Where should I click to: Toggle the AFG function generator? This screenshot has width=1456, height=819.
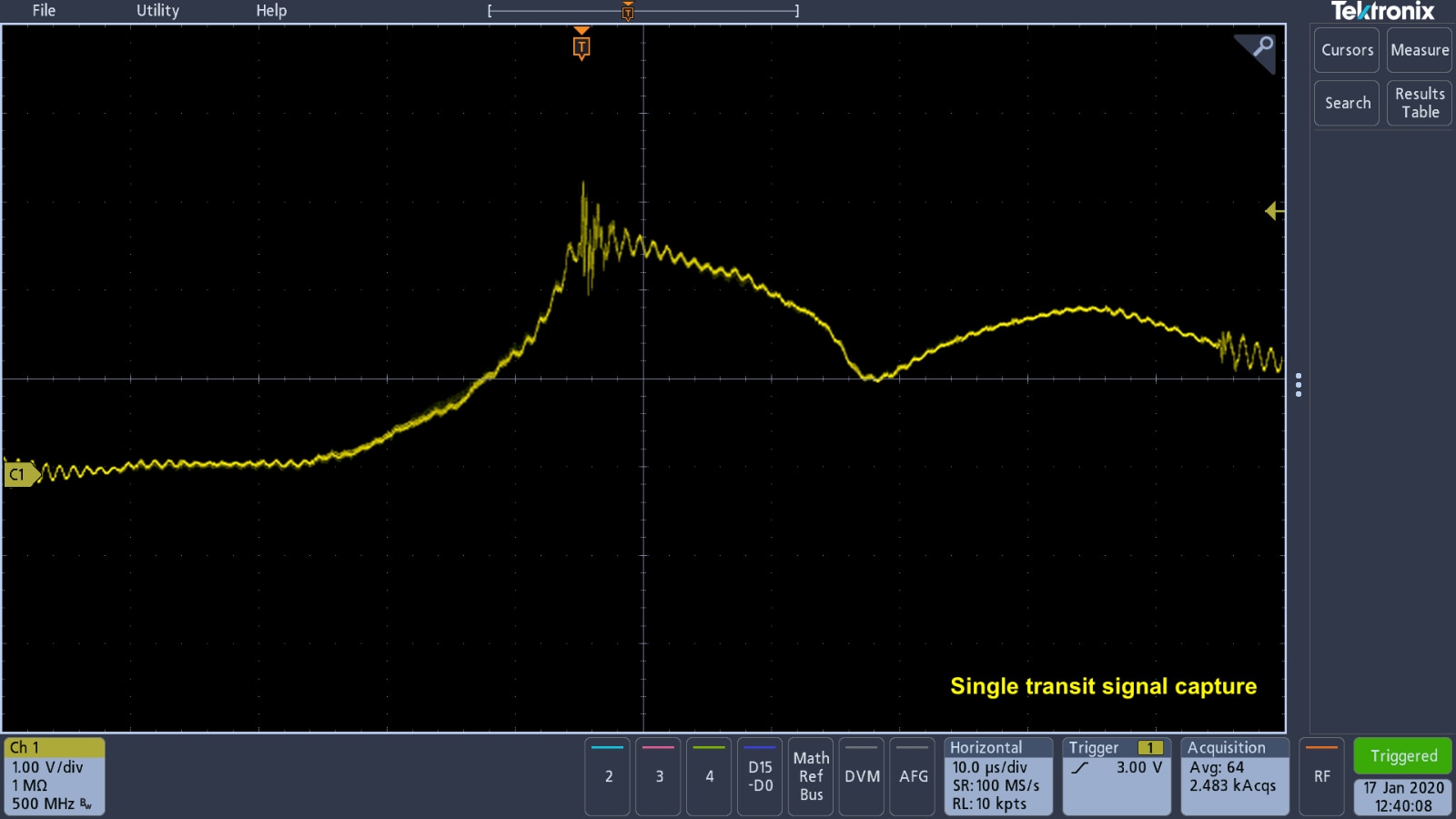coord(914,776)
